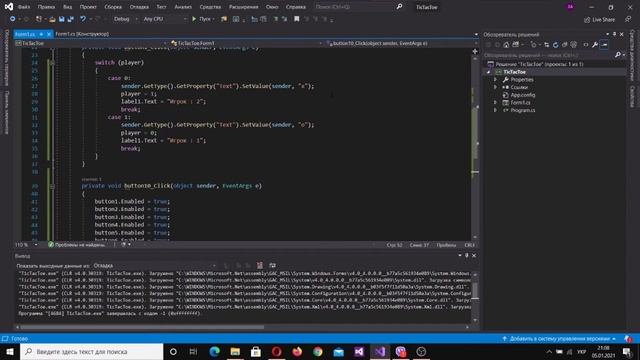Open the Справка menu
640x360 pixels.
click(296, 7)
